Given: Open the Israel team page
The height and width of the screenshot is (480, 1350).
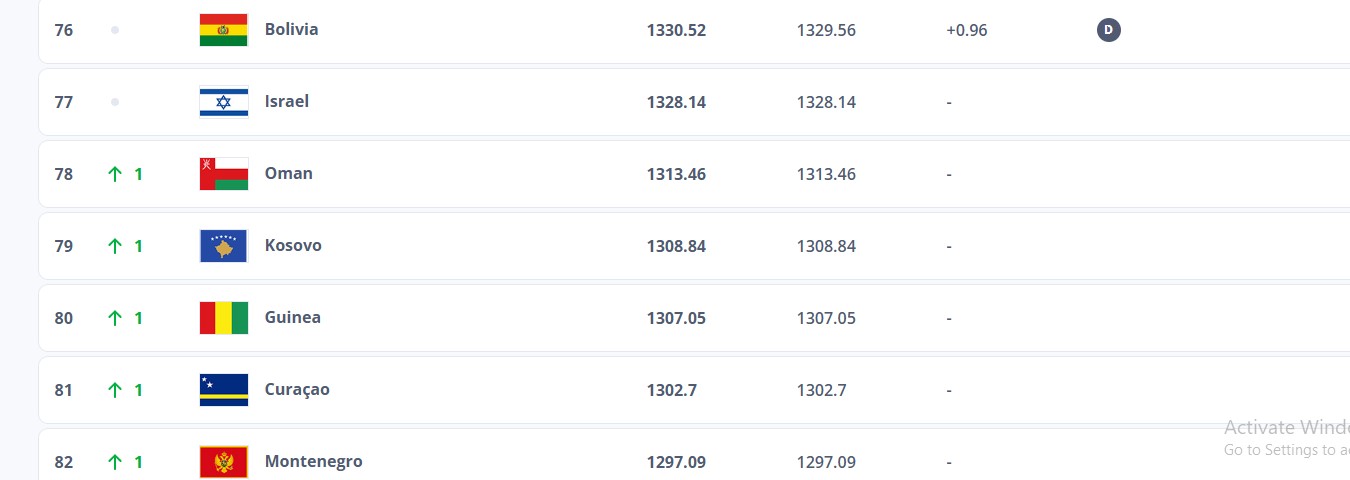Looking at the screenshot, I should coord(287,102).
